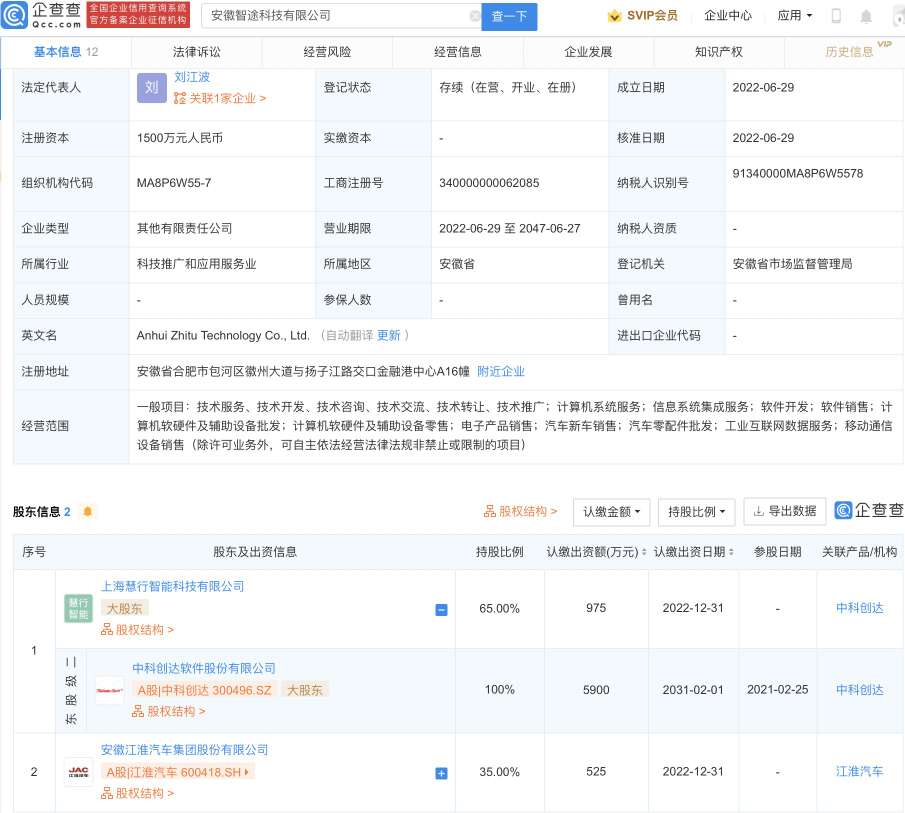The height and width of the screenshot is (813, 905).
Task: Open 中科创达 related product in secondary shareholder row
Action: (x=859, y=690)
